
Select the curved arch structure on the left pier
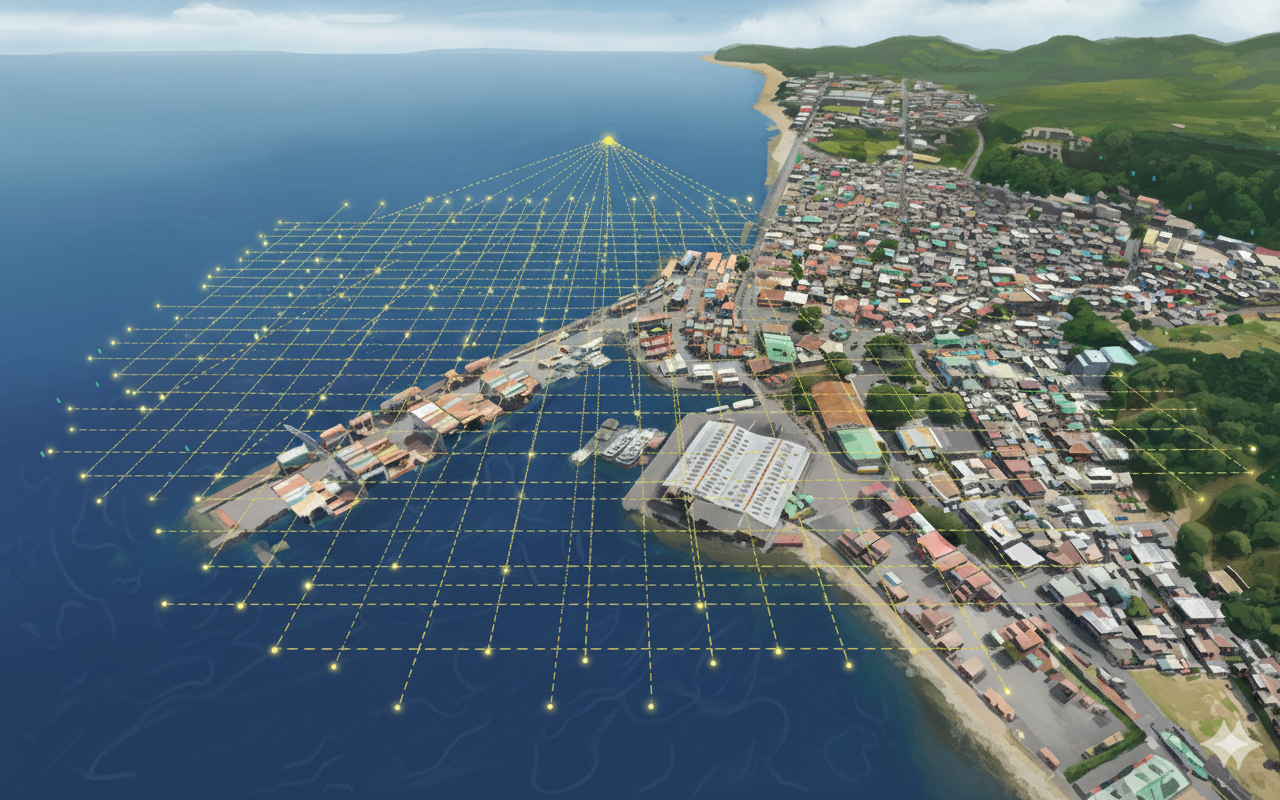click(x=304, y=438)
